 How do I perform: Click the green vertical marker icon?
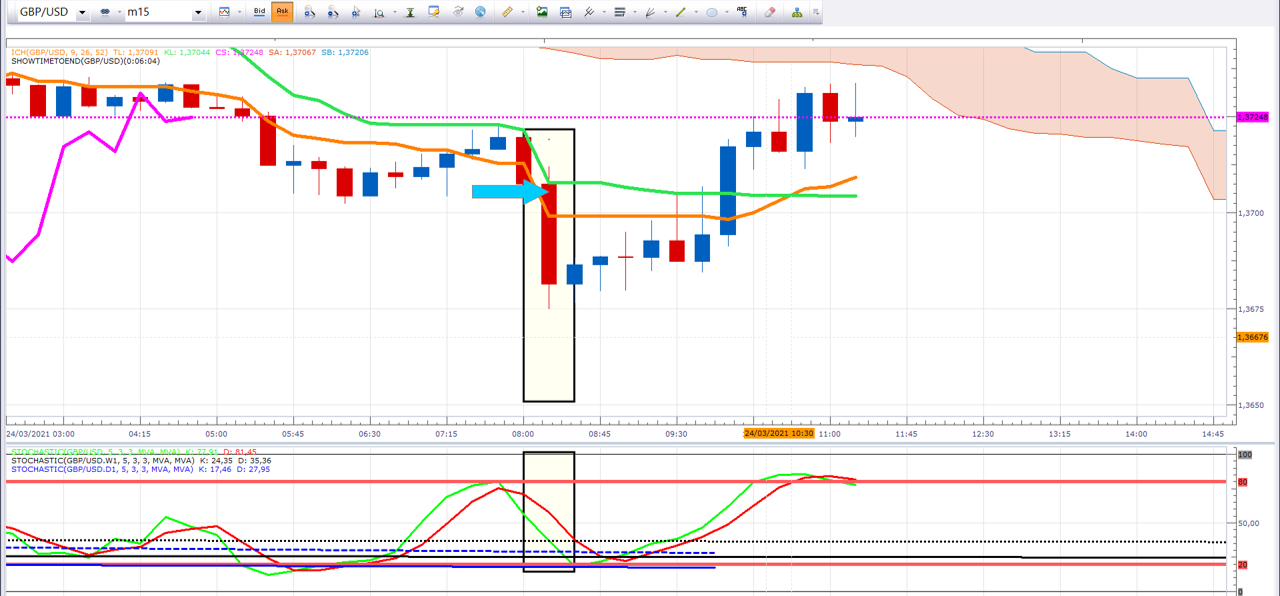click(410, 12)
